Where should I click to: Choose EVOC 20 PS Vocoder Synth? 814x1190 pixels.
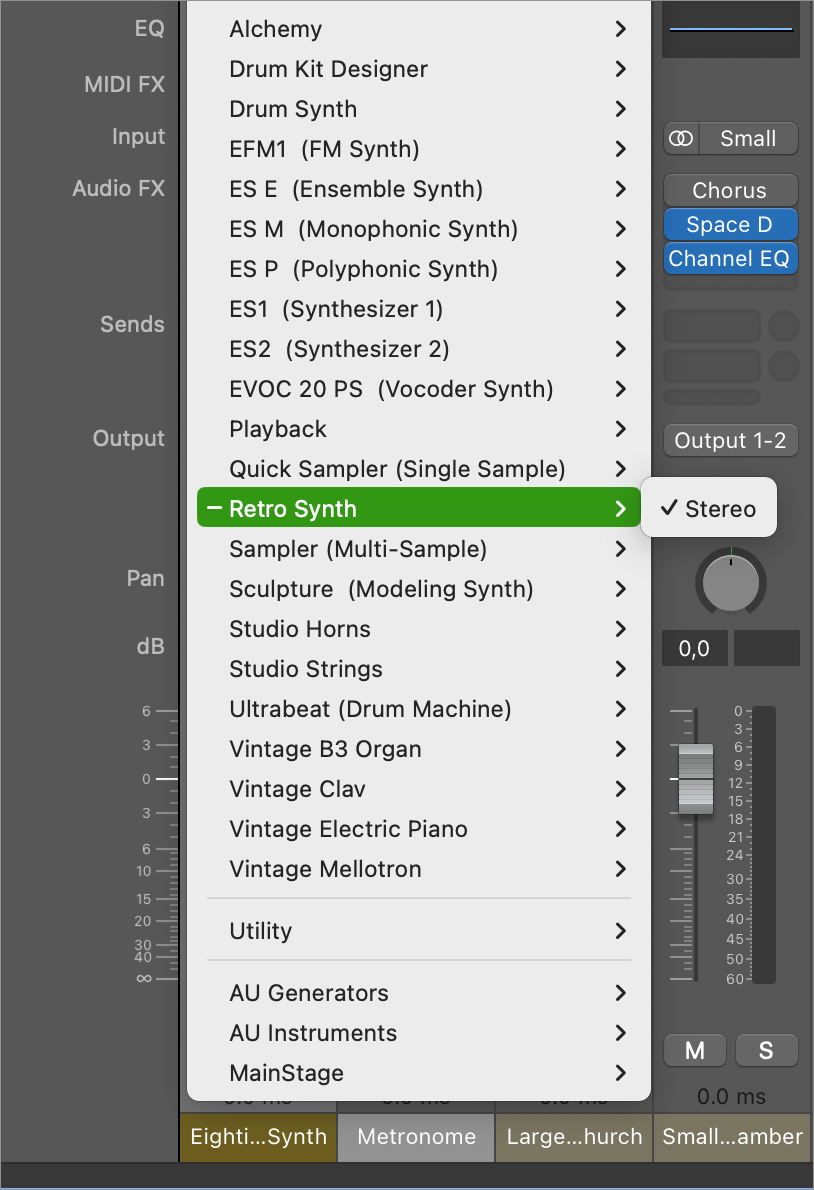[x=419, y=389]
